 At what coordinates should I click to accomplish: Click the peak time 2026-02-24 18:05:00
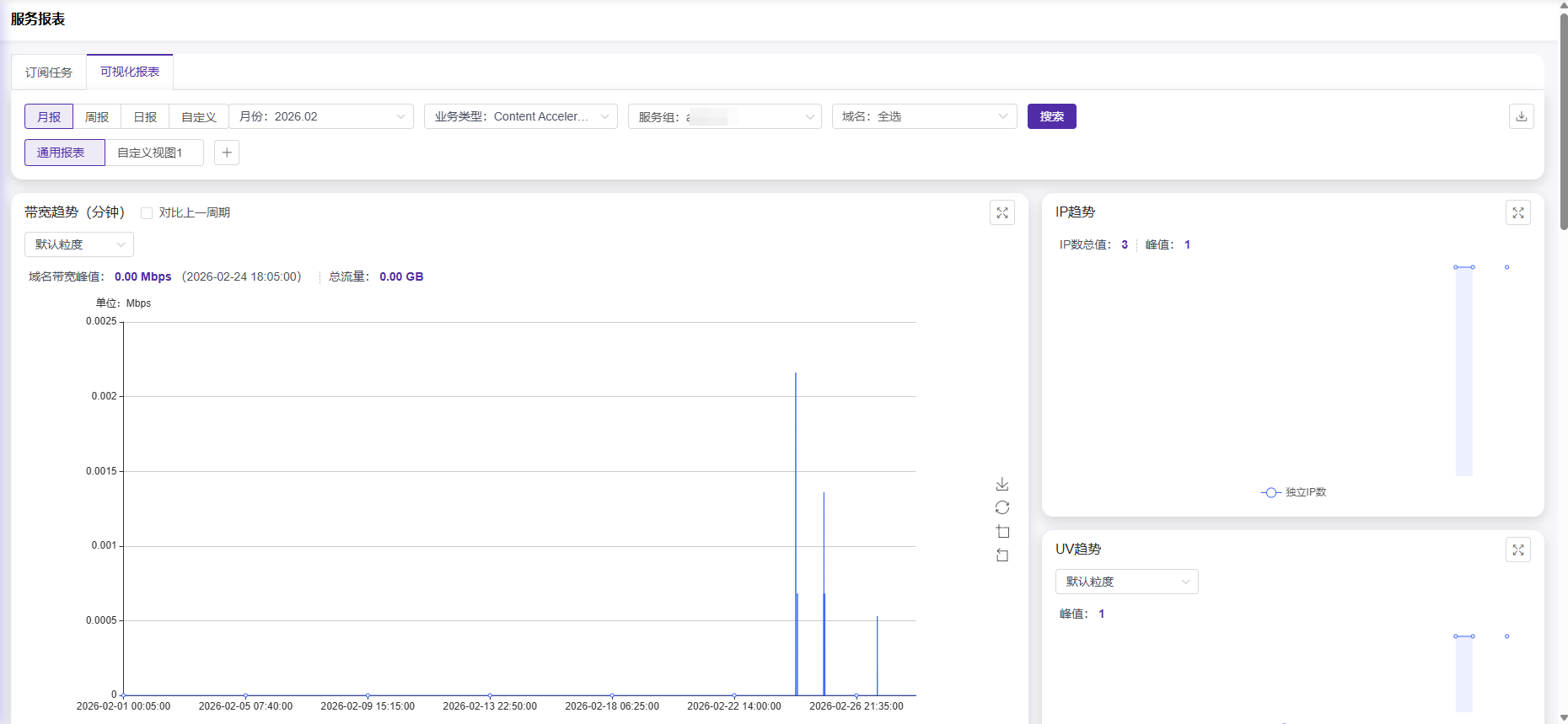click(x=241, y=276)
